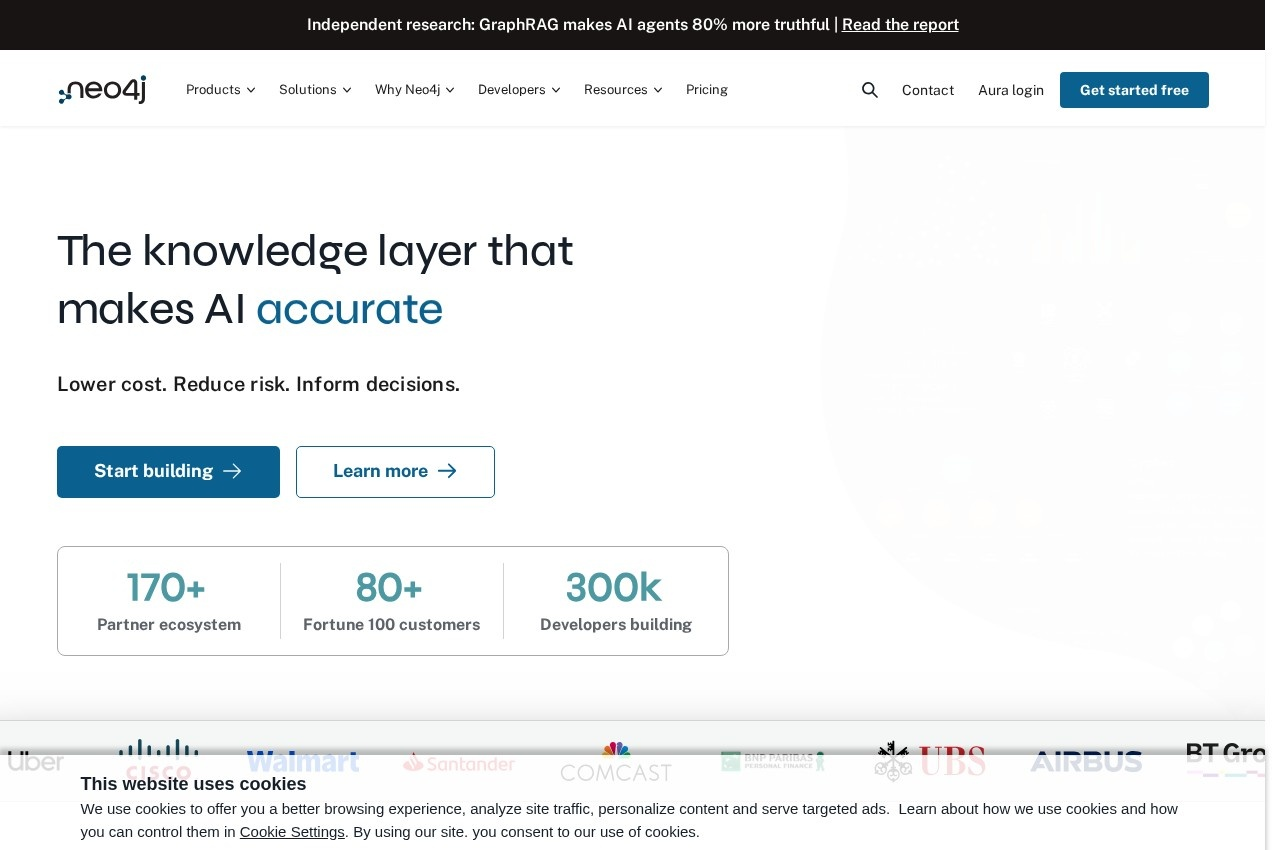
Task: Click the Walmart logo
Action: [303, 761]
